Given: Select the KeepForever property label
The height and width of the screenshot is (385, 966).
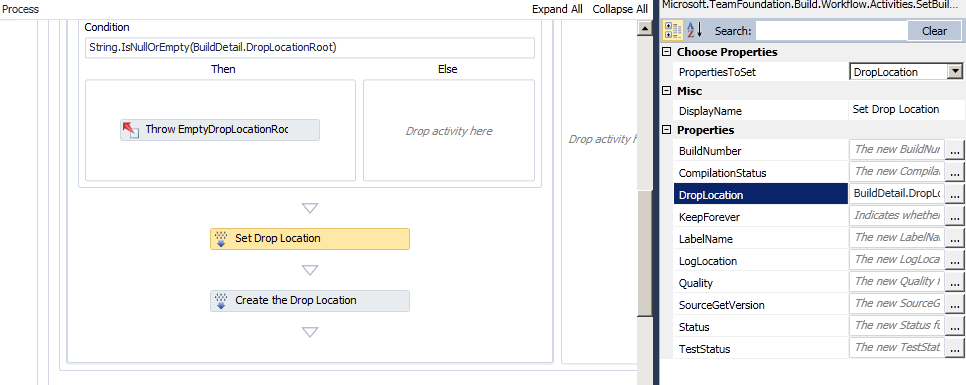Looking at the screenshot, I should pyautogui.click(x=709, y=217).
